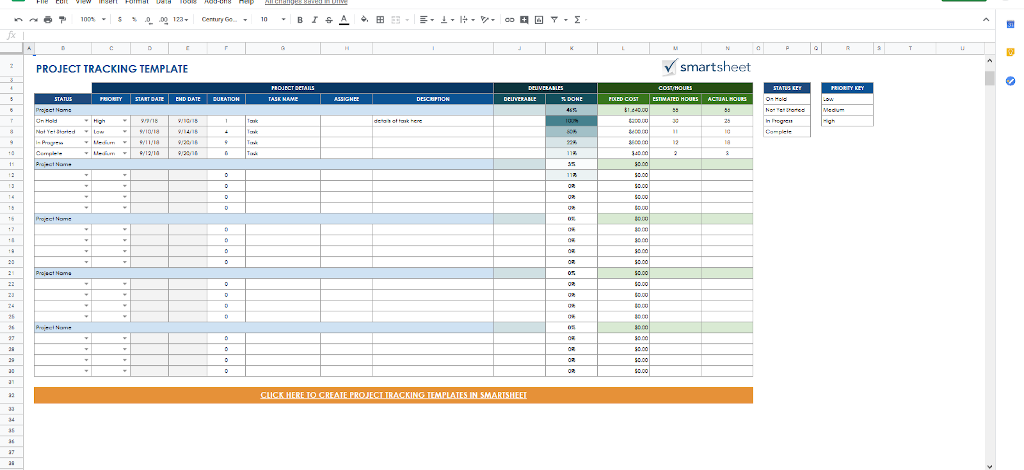
Task: Click the Smartsheet logo image
Action: 706,67
